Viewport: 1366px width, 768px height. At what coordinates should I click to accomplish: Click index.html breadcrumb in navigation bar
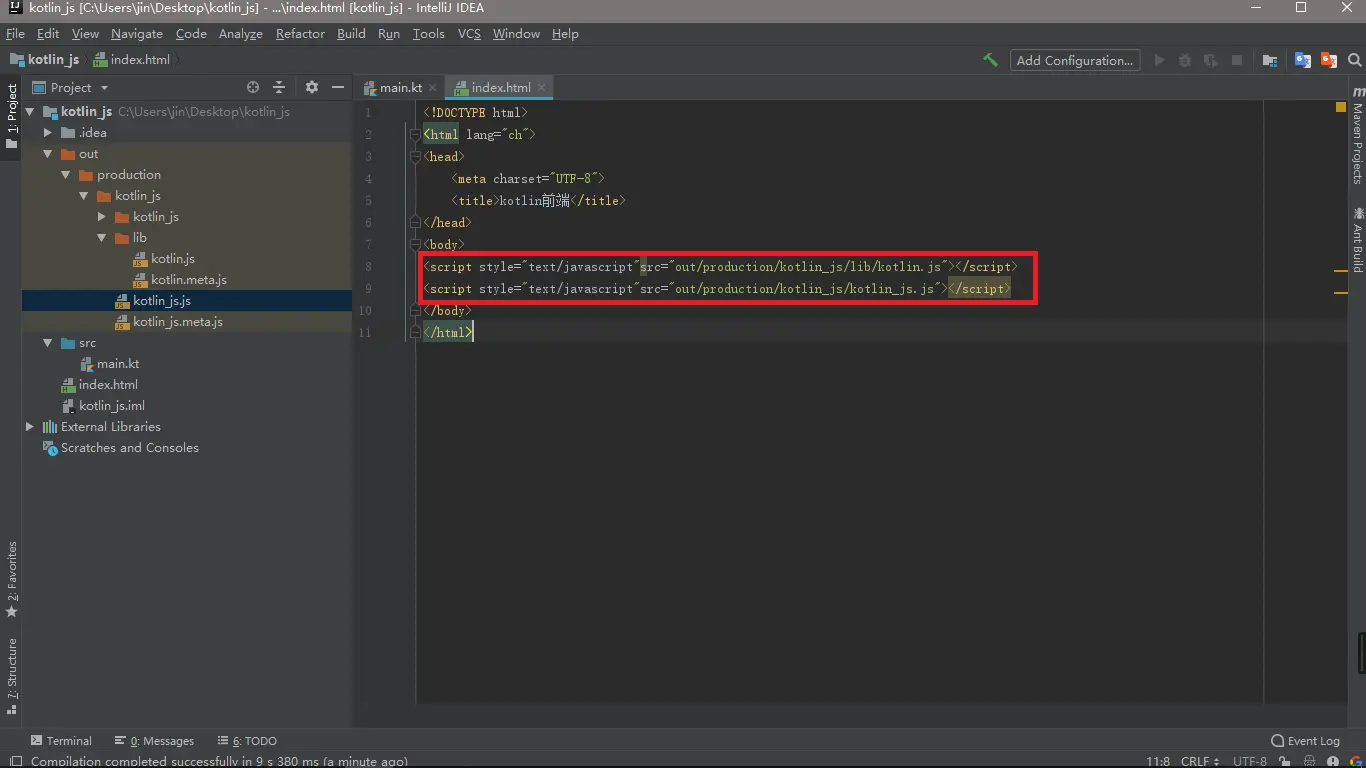132,60
